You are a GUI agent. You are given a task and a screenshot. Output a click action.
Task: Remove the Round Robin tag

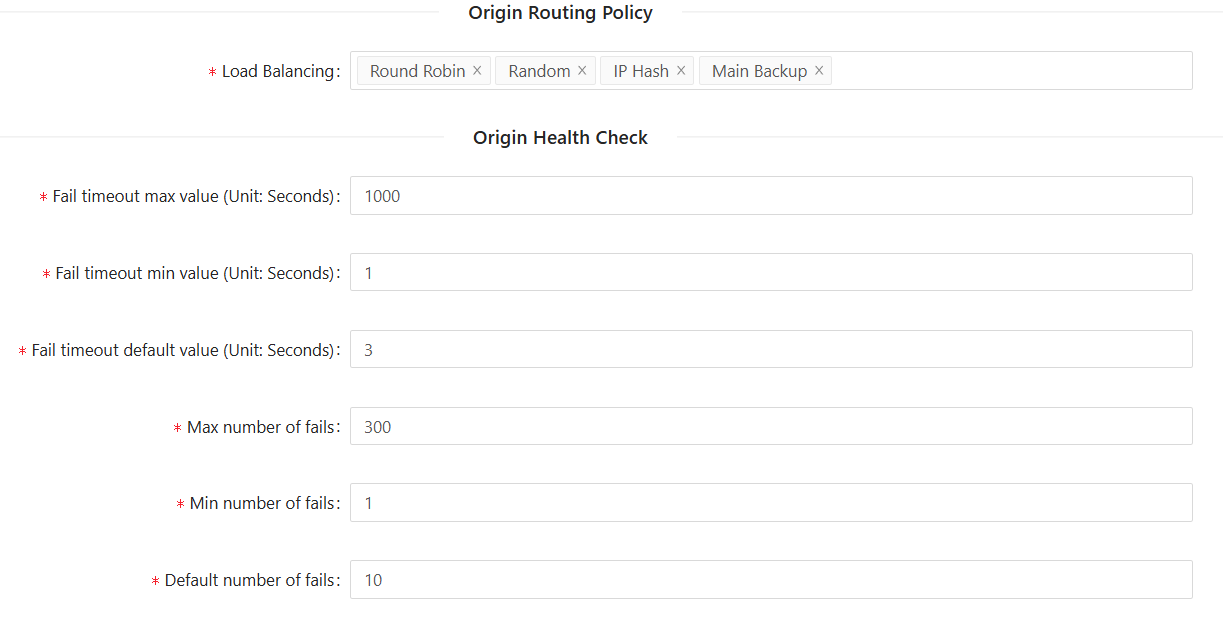[x=477, y=71]
